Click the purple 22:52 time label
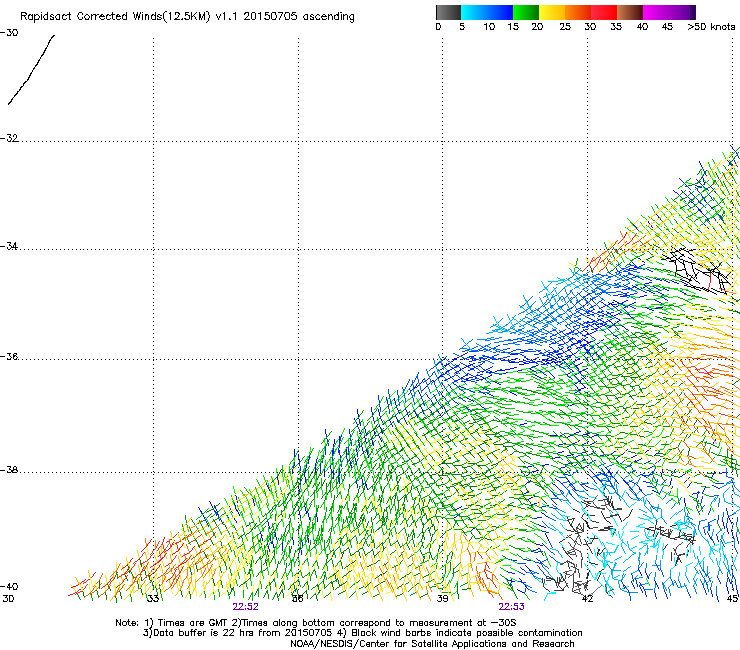Screen dimensions: 740x650 pos(245,607)
